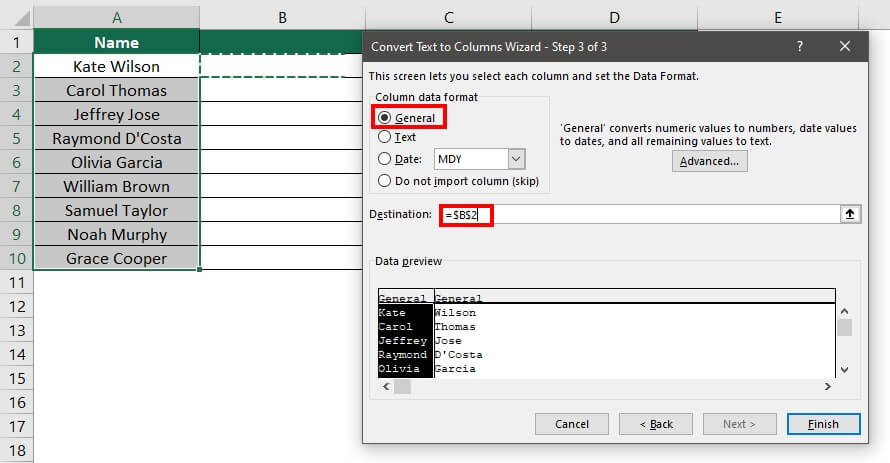Open the MDY date format dropdown

tap(516, 159)
